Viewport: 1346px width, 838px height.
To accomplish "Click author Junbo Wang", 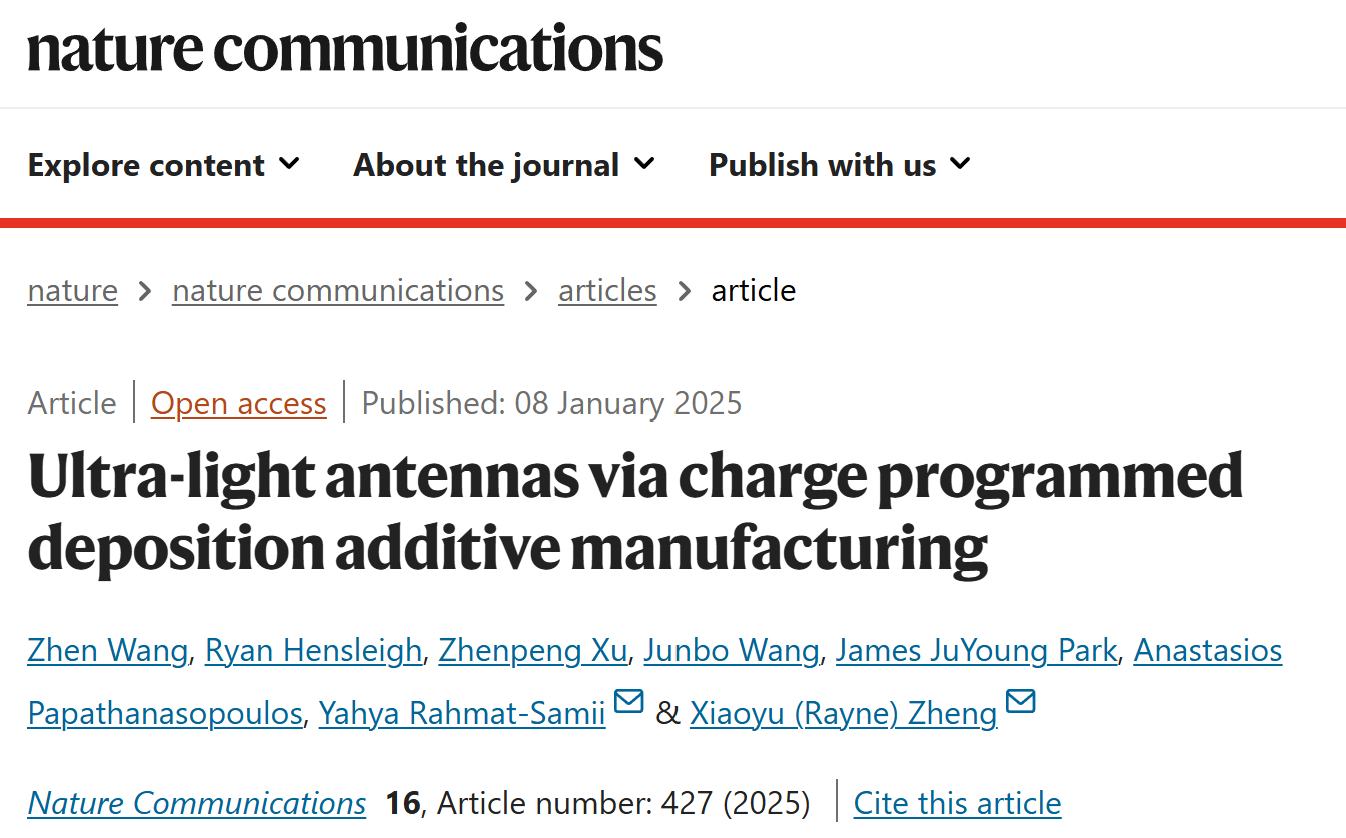I will pyautogui.click(x=731, y=651).
